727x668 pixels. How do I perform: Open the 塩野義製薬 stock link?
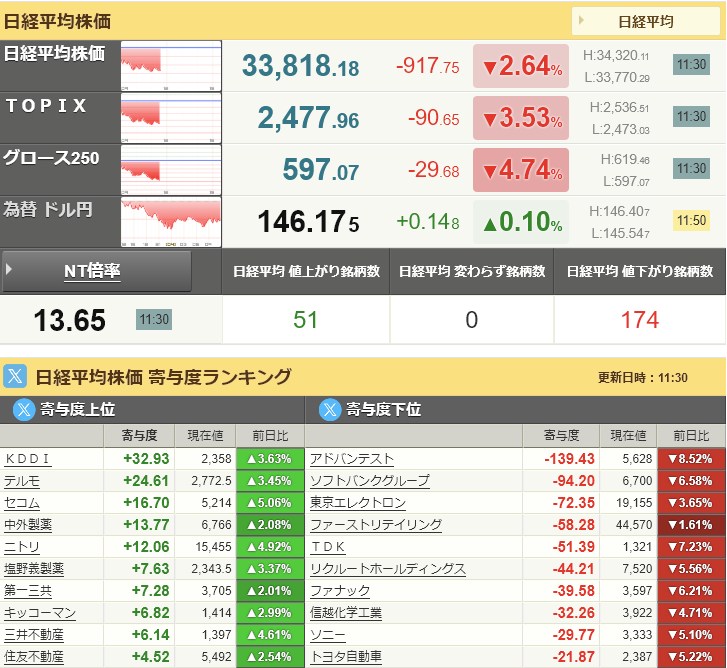point(34,569)
